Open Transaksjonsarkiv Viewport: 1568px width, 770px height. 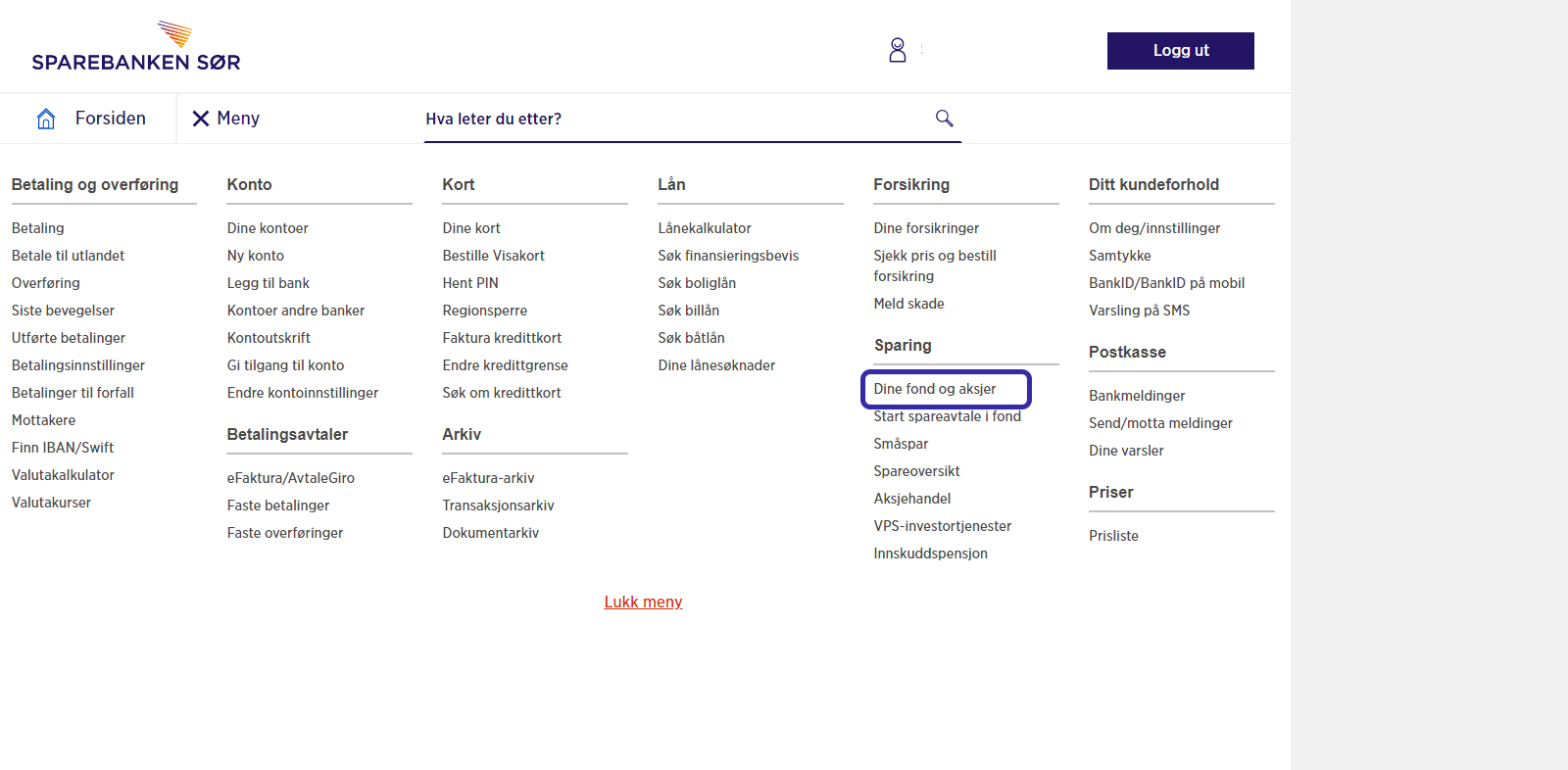tap(499, 505)
